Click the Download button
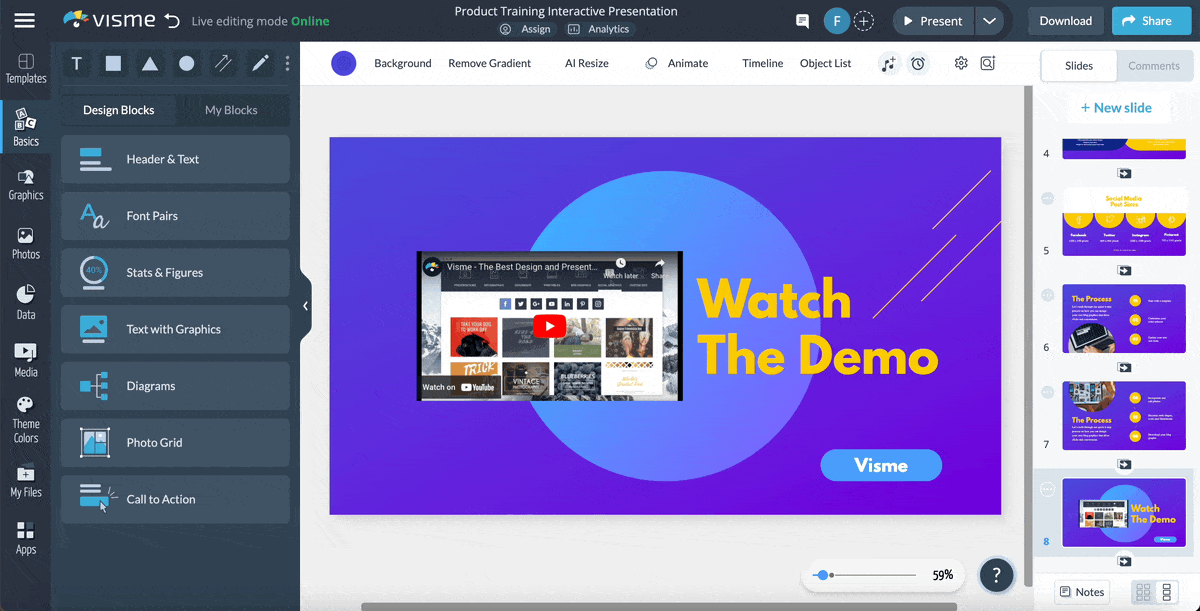Viewport: 1200px width, 611px height. coord(1065,20)
